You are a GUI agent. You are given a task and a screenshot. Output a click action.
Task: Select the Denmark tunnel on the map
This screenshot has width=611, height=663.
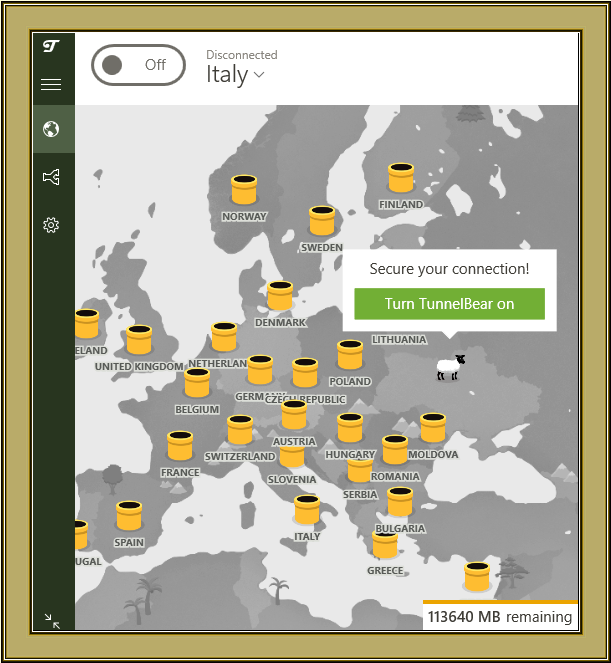click(280, 296)
